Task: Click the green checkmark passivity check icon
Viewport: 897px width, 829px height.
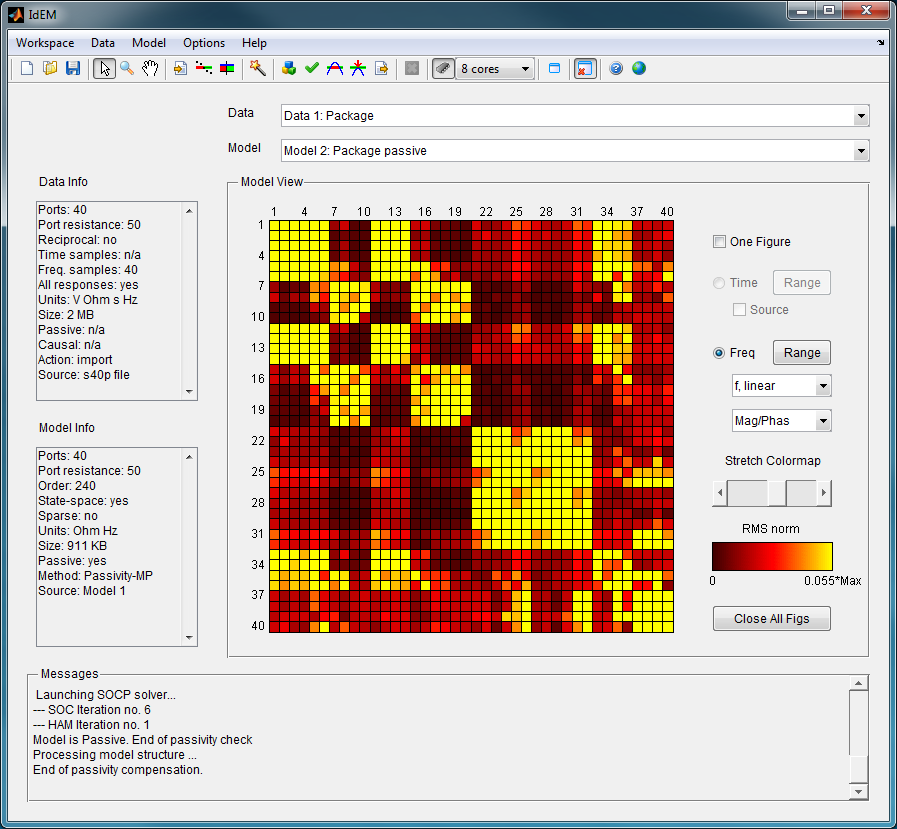Action: tap(312, 69)
